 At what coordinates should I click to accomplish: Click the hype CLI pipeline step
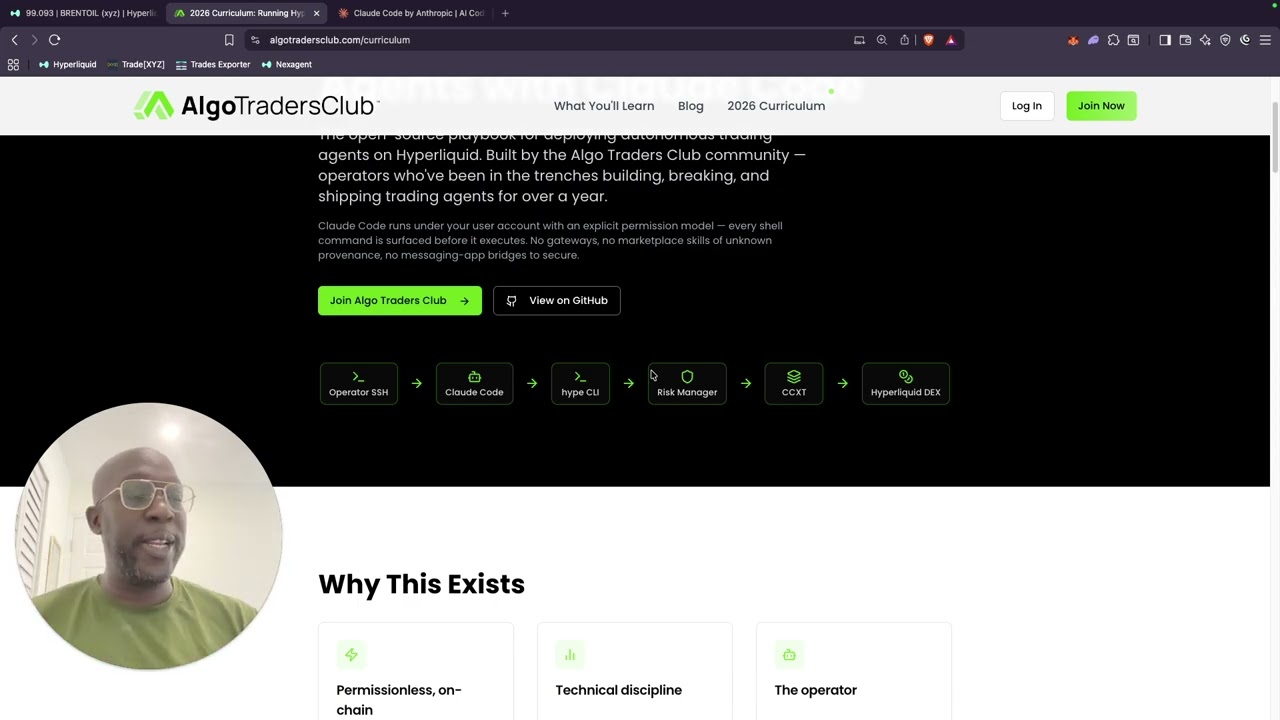[x=580, y=383]
